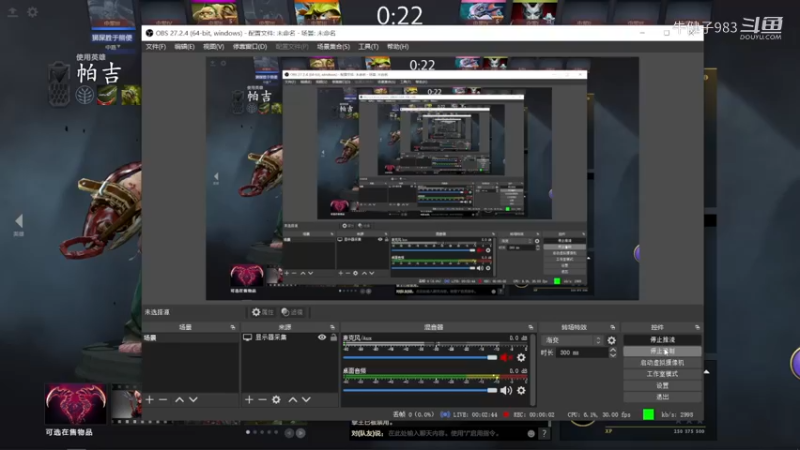Open transition properties gear icon
The height and width of the screenshot is (450, 800).
[611, 340]
